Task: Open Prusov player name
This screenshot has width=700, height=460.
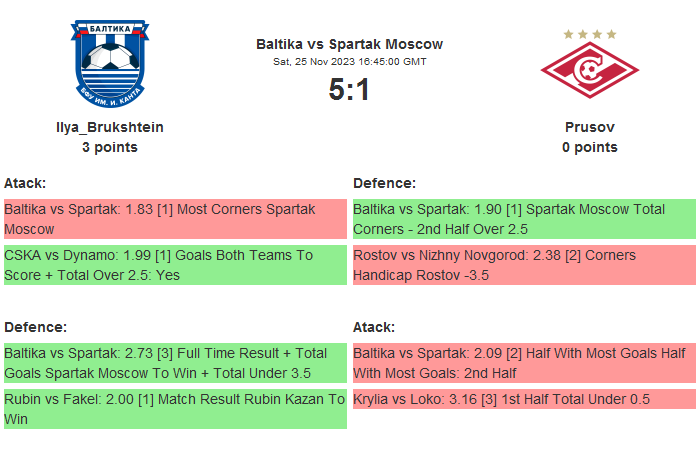Action: coord(589,127)
